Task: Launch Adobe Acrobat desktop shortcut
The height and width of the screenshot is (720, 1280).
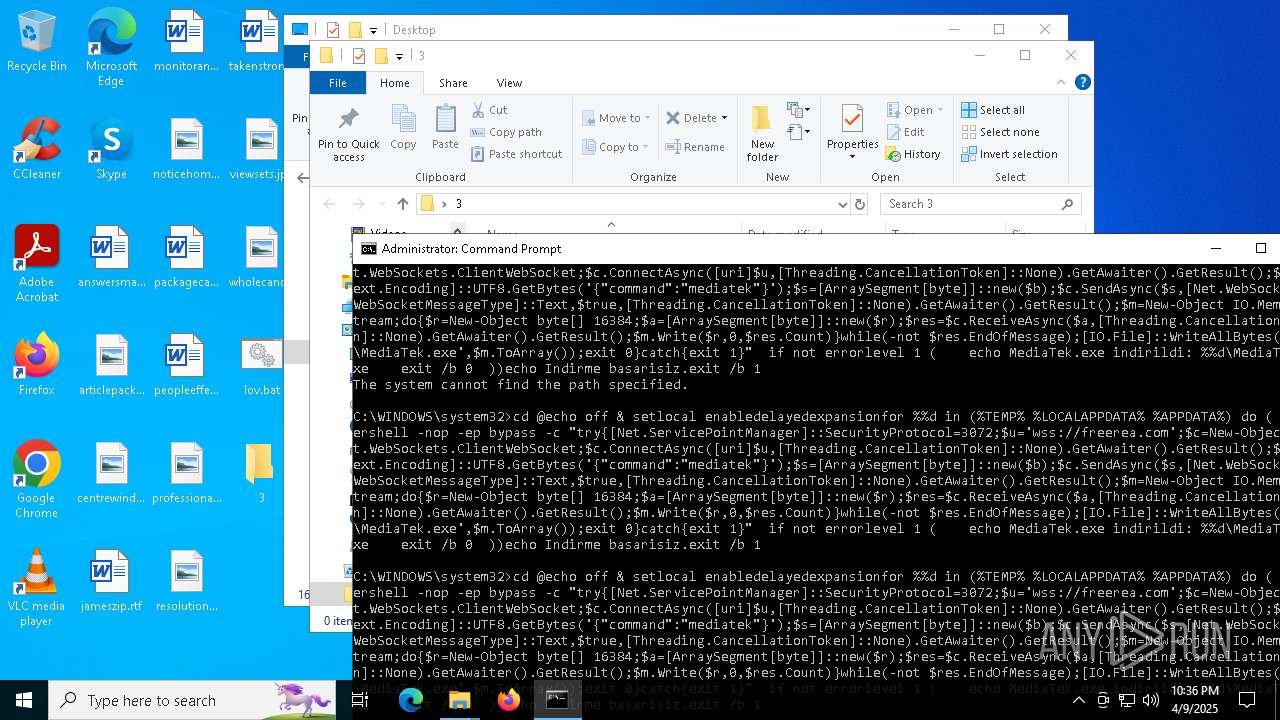Action: (37, 264)
